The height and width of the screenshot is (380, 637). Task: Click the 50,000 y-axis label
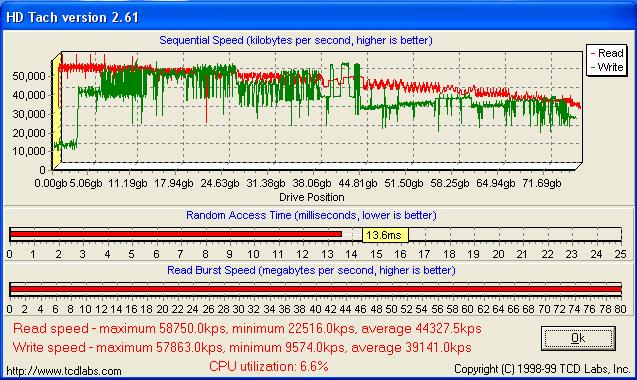click(29, 76)
